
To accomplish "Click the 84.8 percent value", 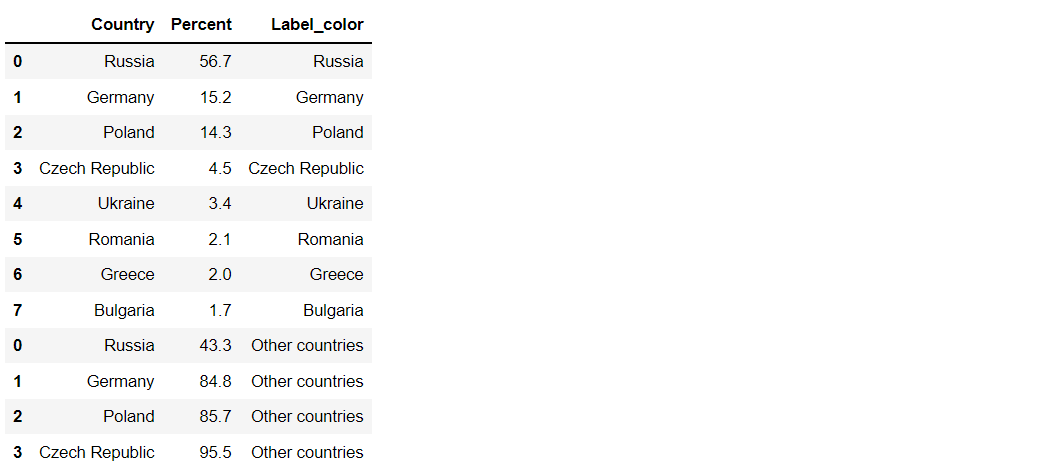I will pos(215,382).
